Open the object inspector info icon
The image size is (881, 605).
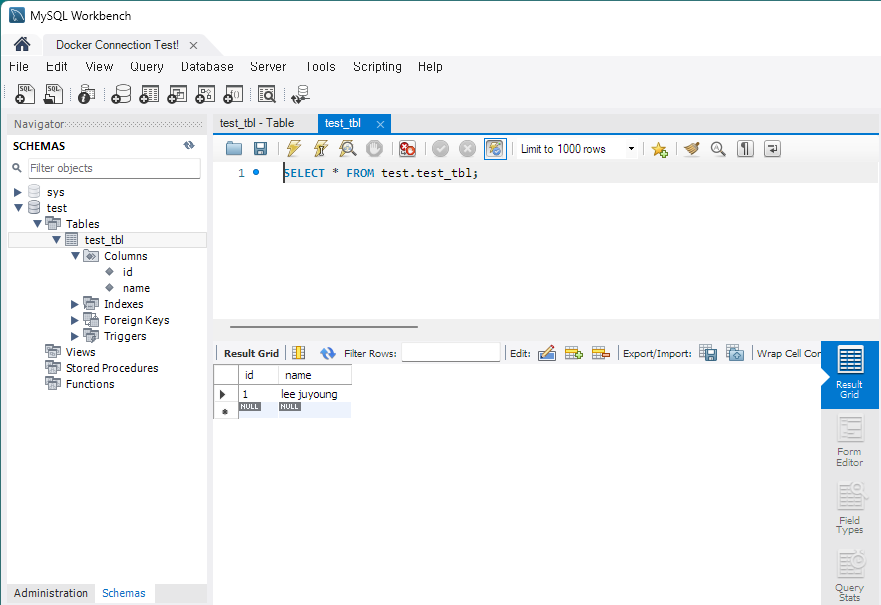[86, 94]
